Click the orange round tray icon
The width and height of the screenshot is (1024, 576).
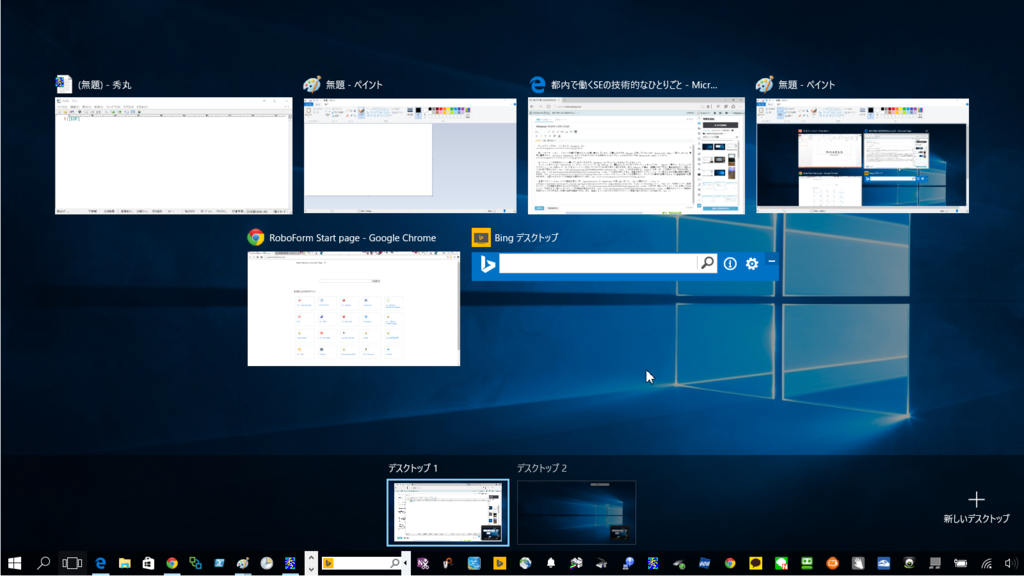832,563
